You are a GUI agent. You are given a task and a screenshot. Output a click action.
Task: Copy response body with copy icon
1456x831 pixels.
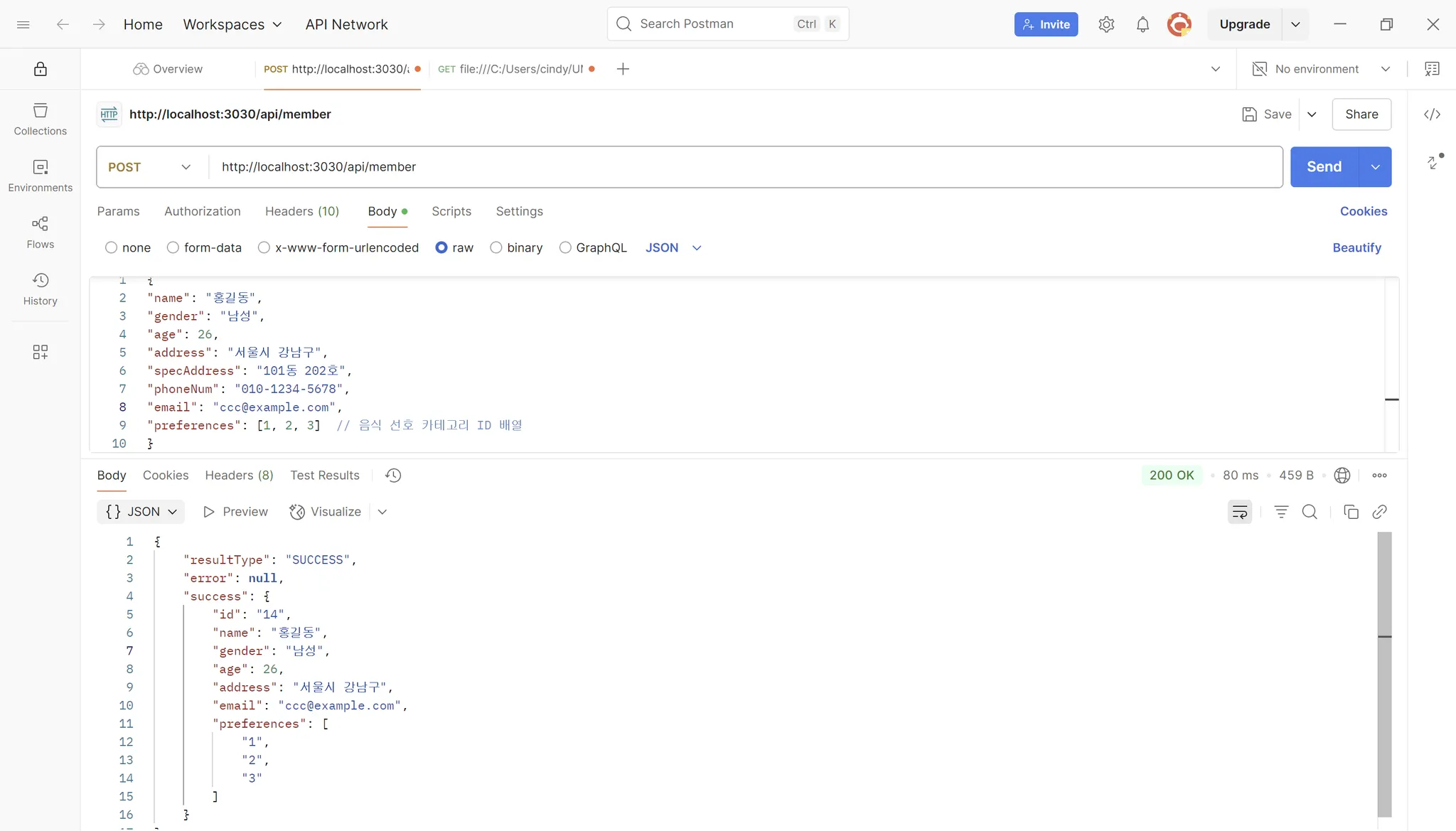pyautogui.click(x=1351, y=512)
